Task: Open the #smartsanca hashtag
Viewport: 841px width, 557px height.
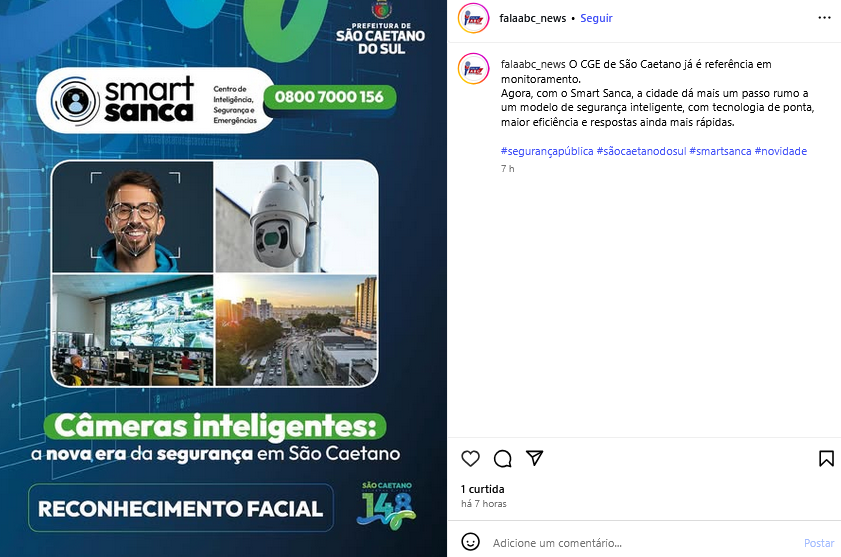Action: (x=720, y=151)
